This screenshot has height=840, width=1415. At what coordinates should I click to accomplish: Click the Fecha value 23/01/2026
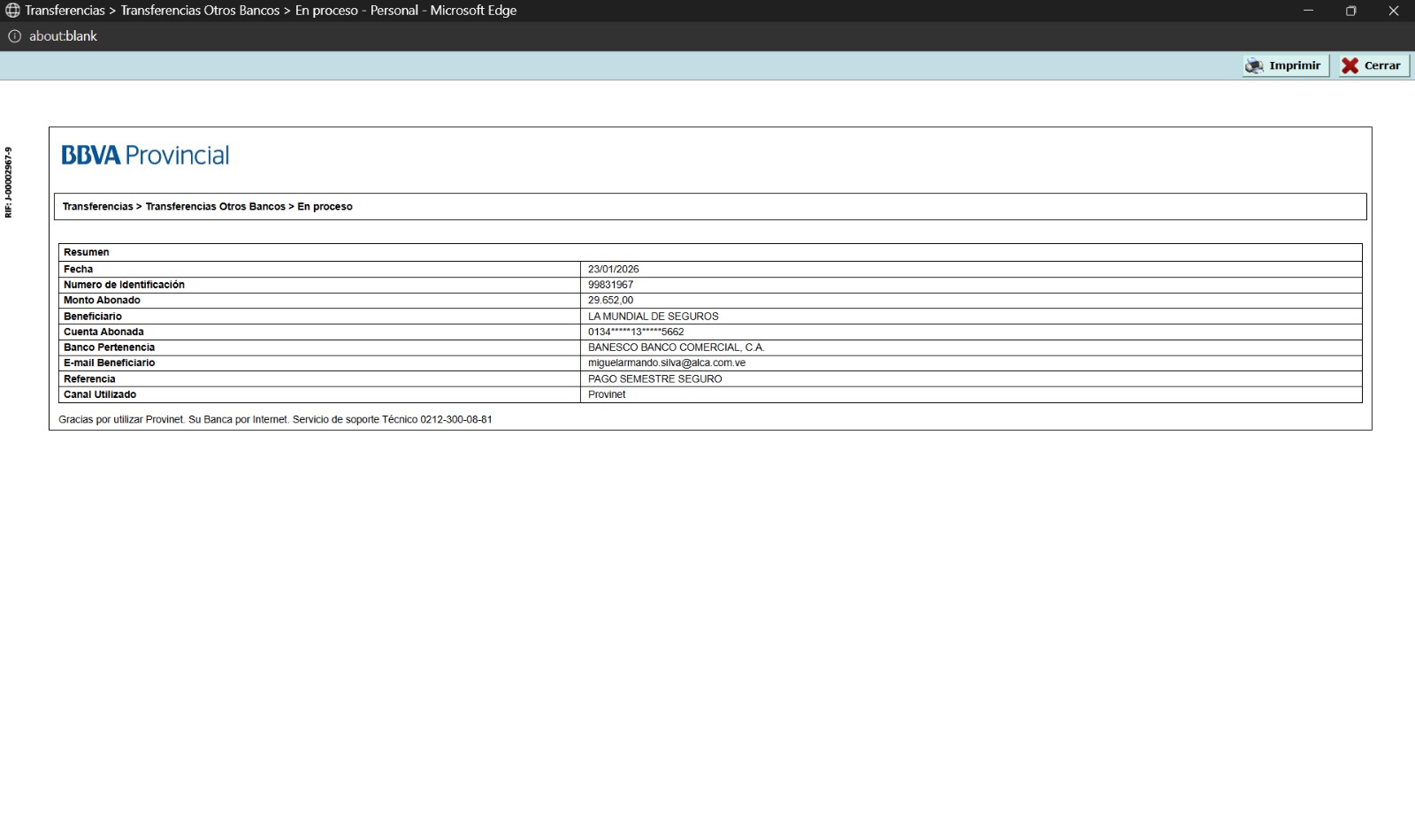tap(613, 270)
